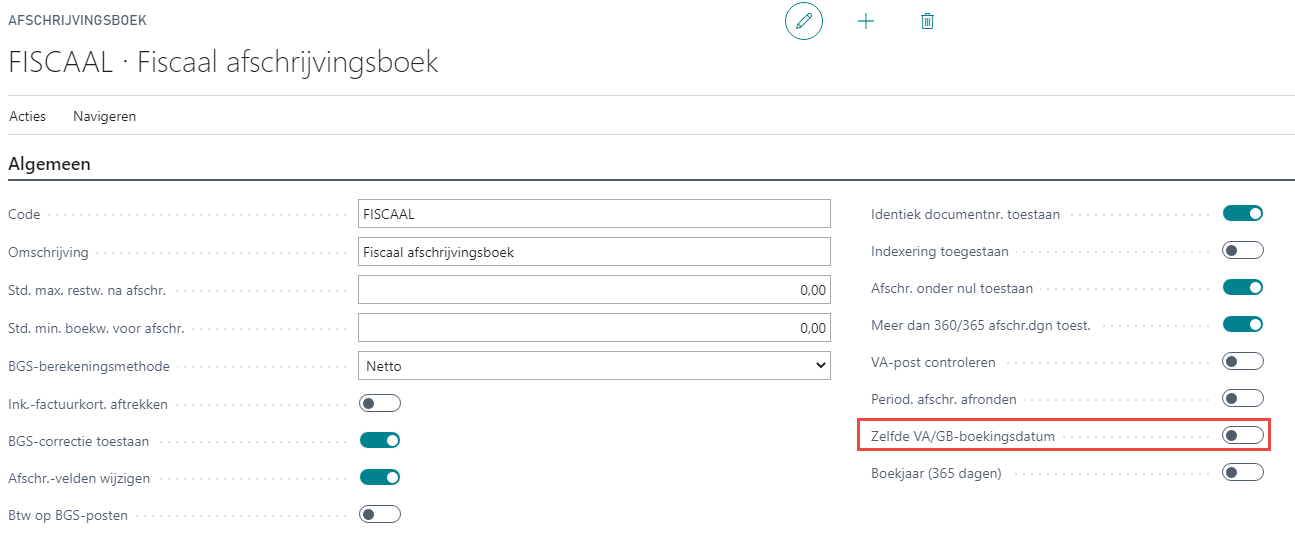Open the Navigeren menu
The width and height of the screenshot is (1295, 538).
[104, 116]
